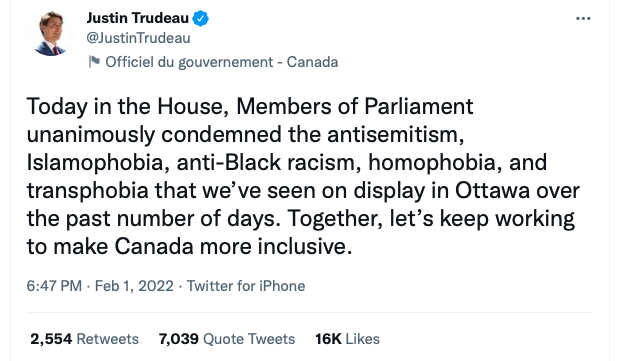Viewport: 623px width, 361px height.
Task: Click the word Canada in government label
Action: coord(312,62)
